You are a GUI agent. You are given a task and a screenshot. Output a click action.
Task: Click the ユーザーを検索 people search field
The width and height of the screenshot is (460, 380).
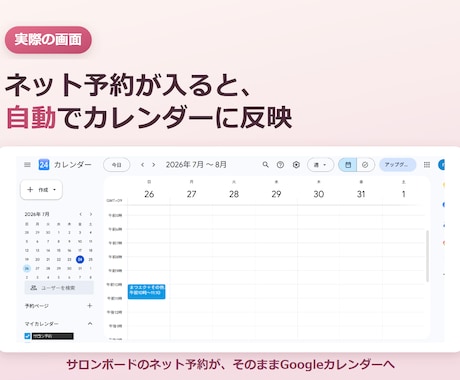59,288
